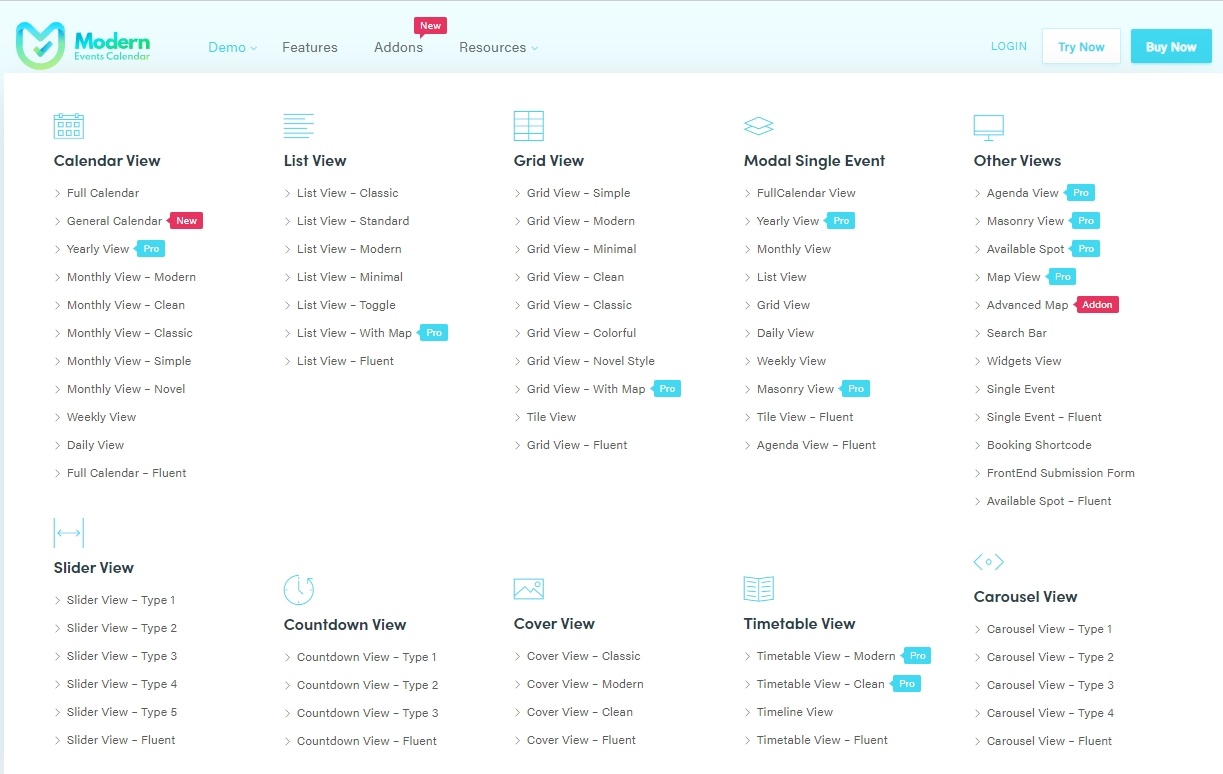Click the Grid View table icon
This screenshot has width=1223, height=774.
[x=528, y=126]
